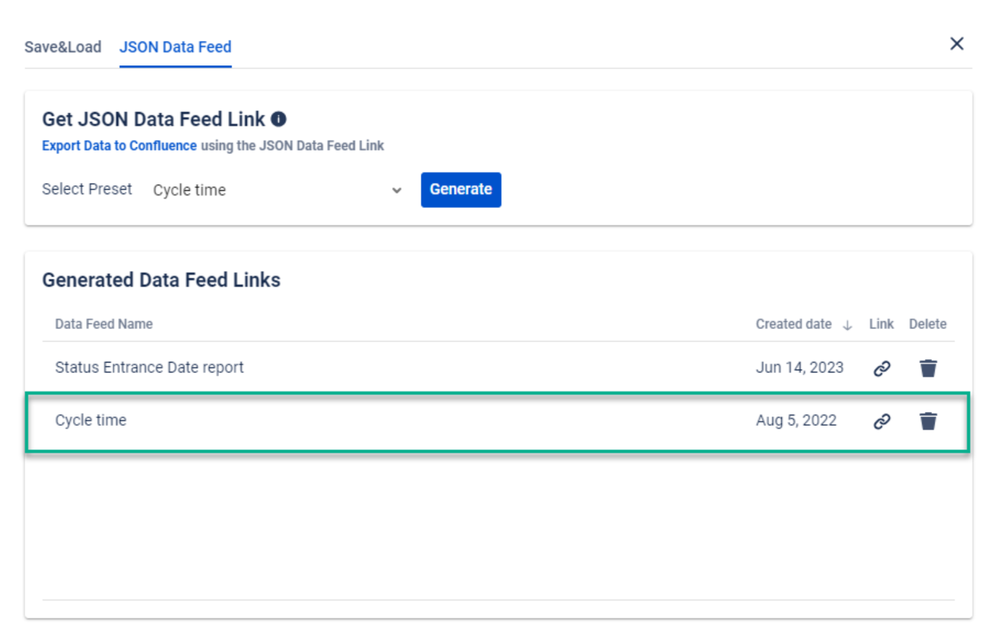
Task: Close the dialog with the X button
Action: click(956, 43)
